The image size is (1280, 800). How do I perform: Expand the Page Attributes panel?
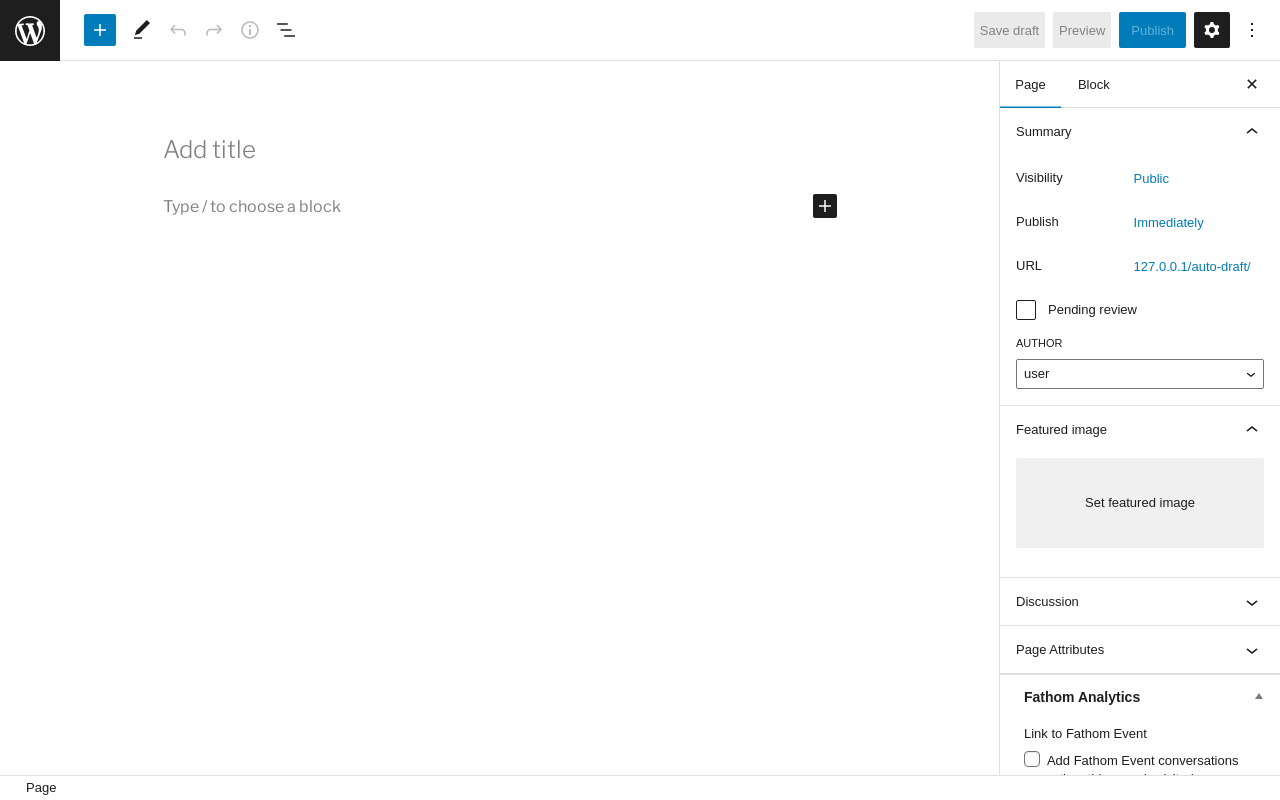point(1140,649)
